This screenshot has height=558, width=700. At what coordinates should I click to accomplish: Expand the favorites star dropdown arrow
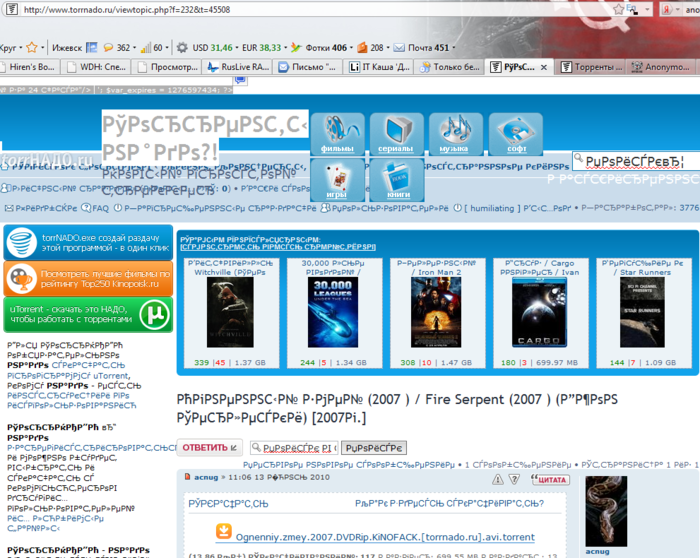click(42, 47)
